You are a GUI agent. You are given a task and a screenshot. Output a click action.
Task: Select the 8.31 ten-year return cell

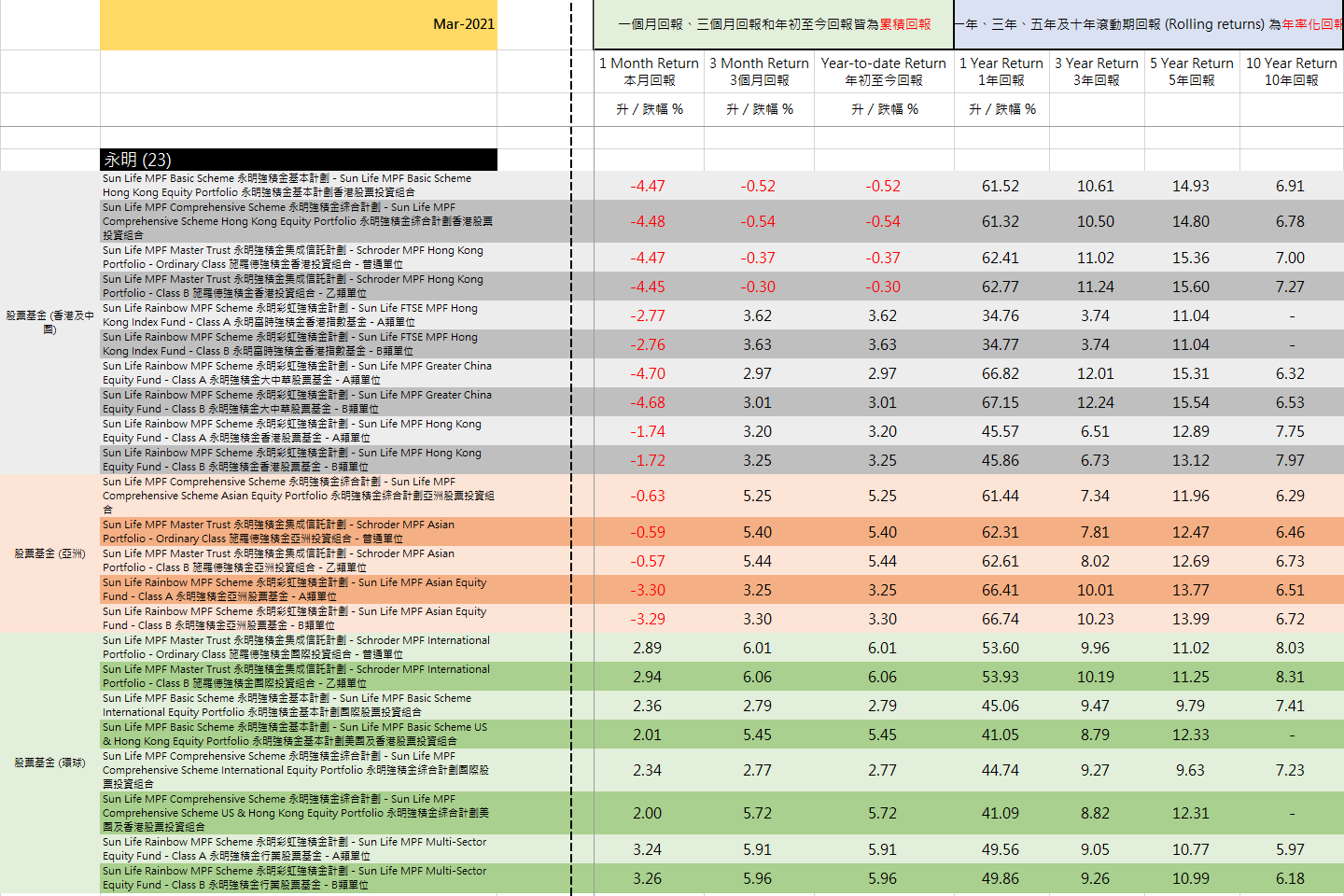pyautogui.click(x=1291, y=677)
